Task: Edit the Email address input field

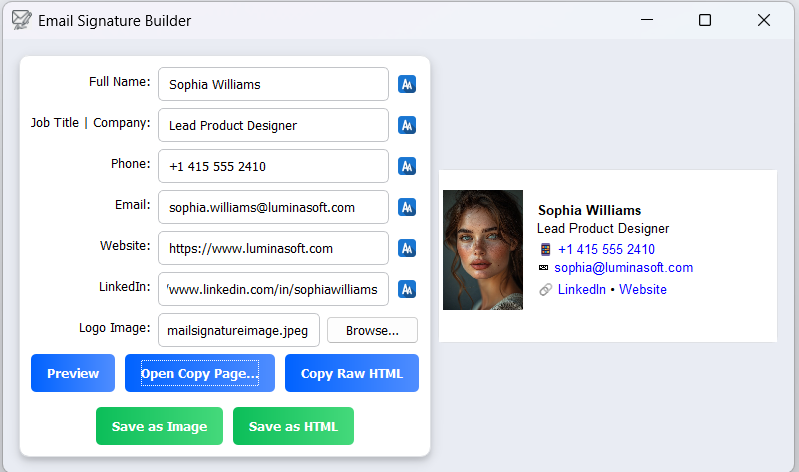Action: pos(273,207)
